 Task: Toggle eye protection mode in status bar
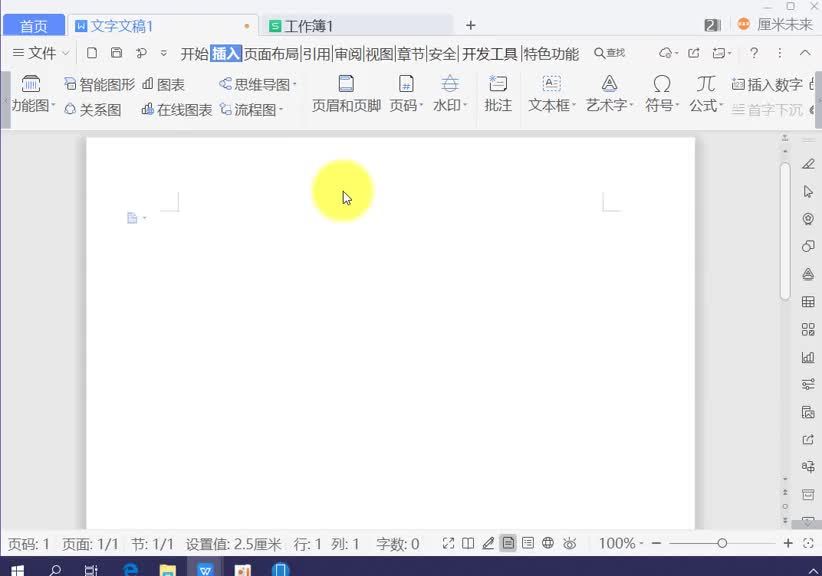570,543
